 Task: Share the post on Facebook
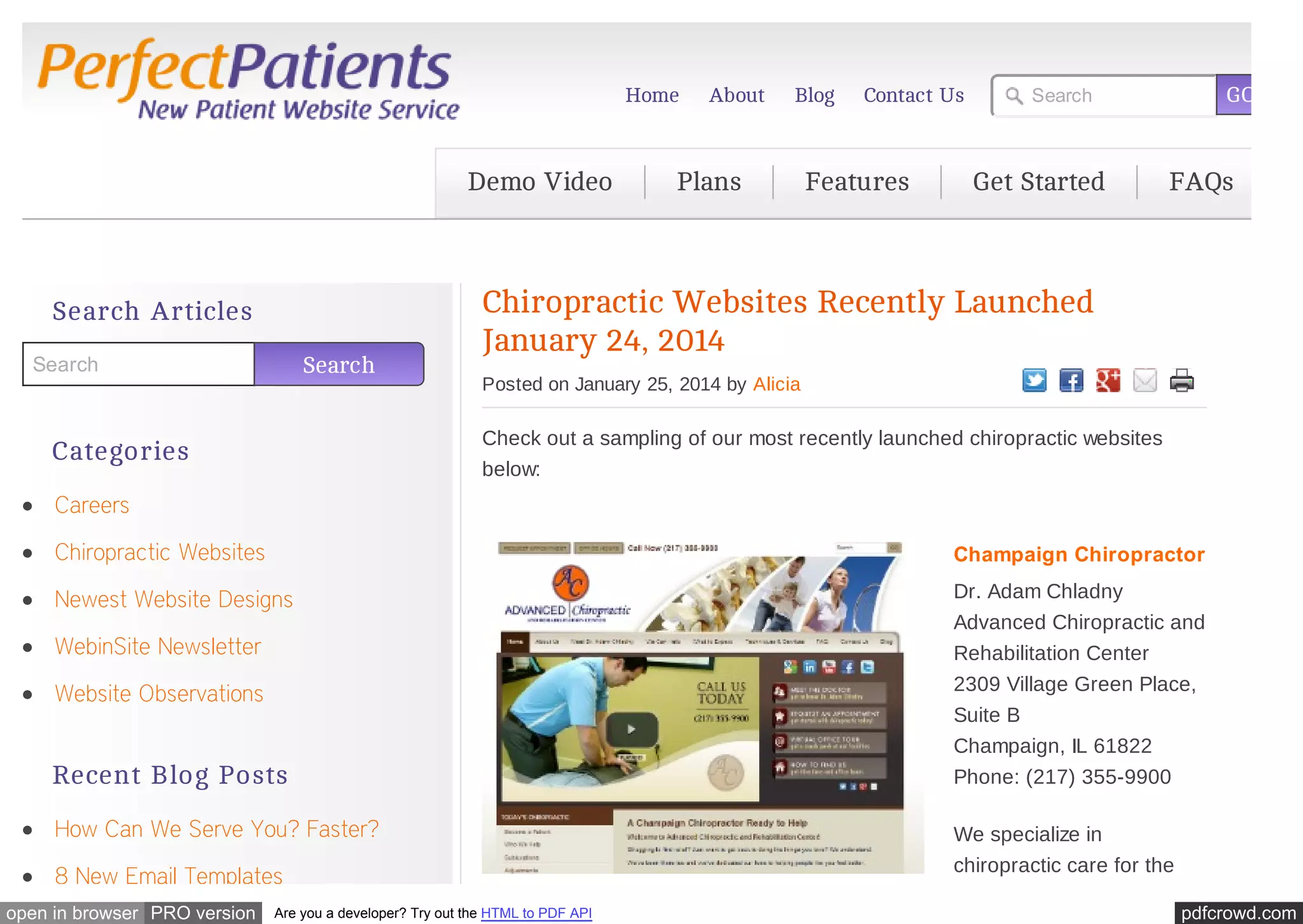point(1071,380)
